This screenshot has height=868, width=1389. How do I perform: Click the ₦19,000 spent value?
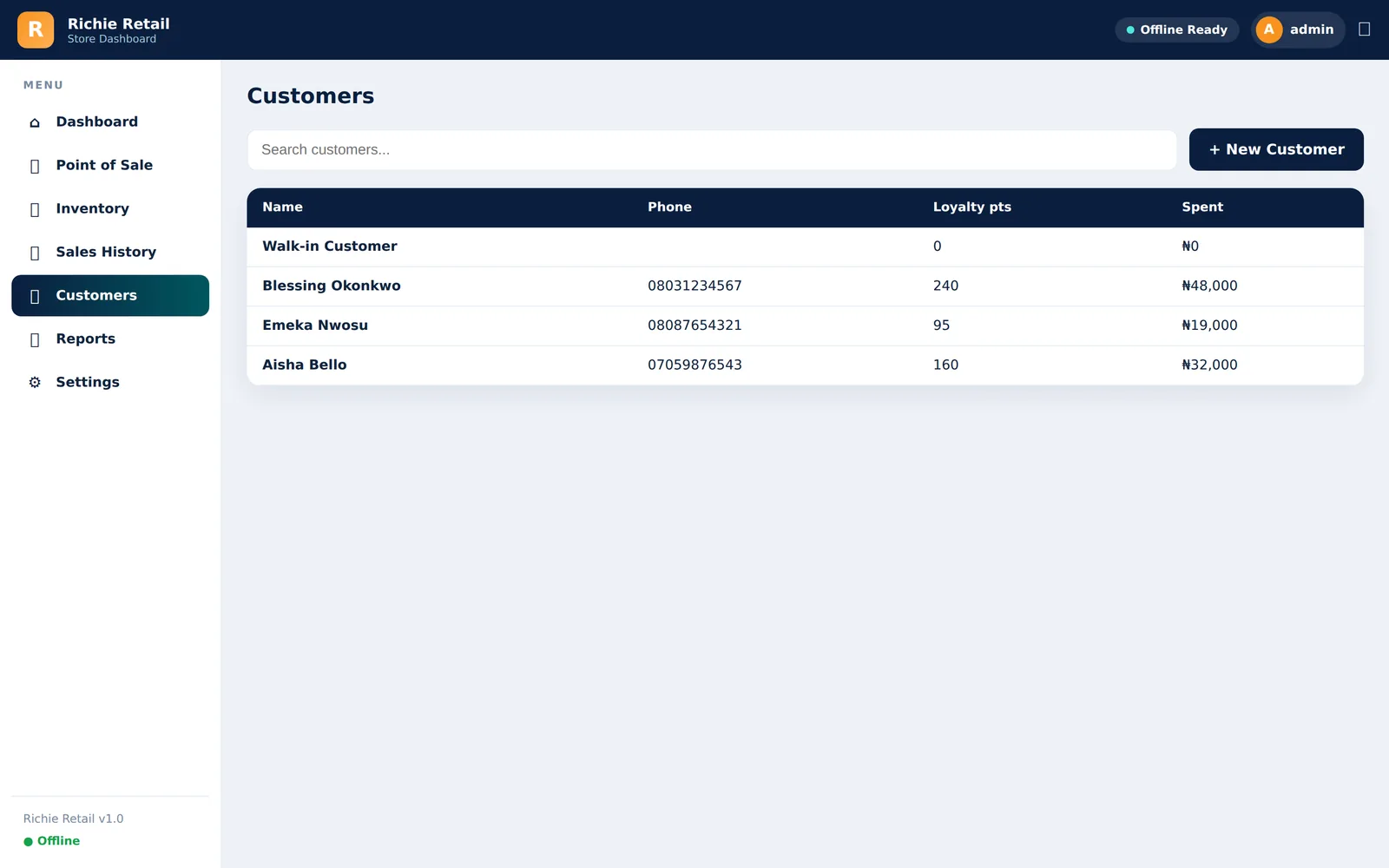(1209, 325)
